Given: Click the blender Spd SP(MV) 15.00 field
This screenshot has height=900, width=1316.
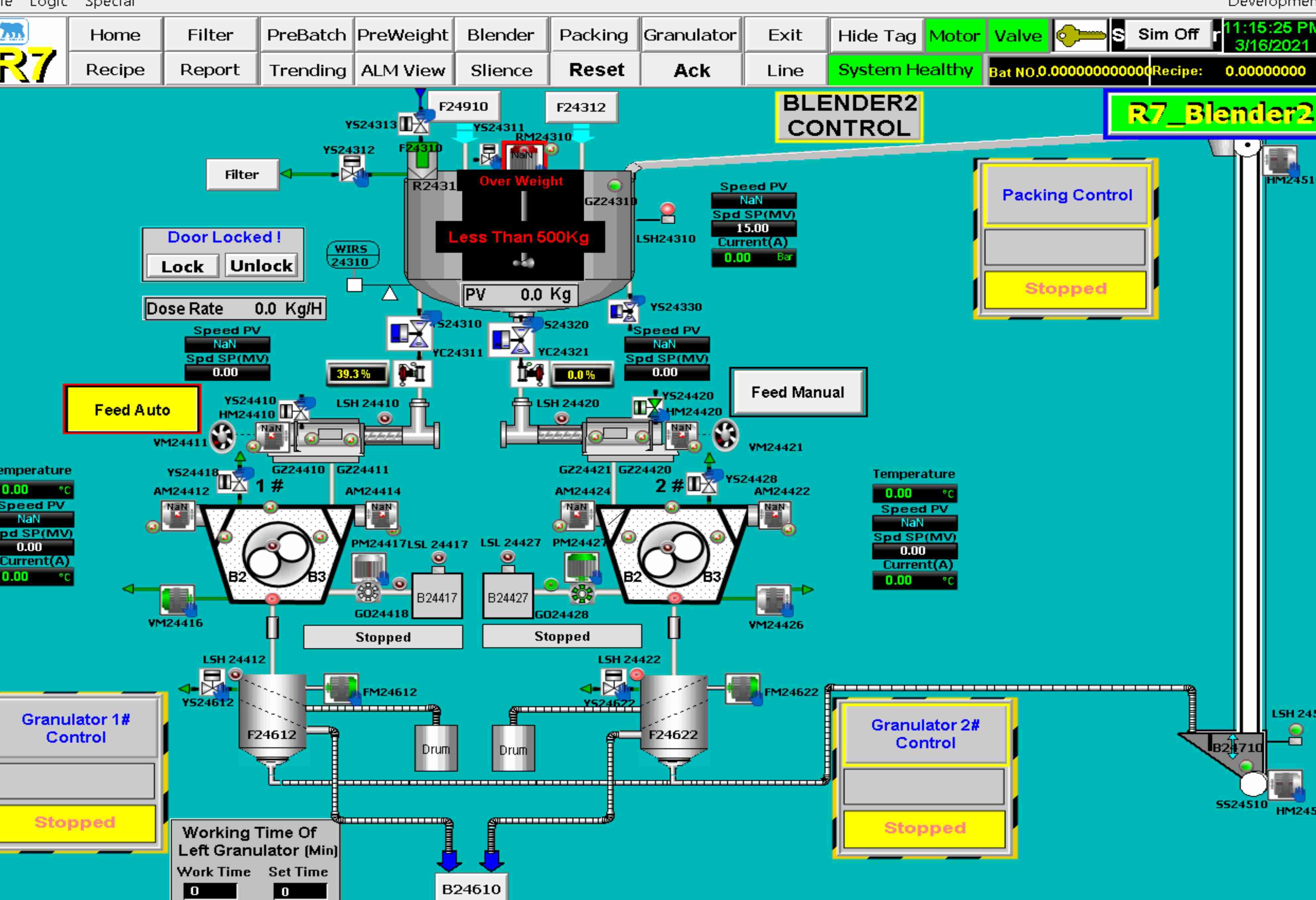Looking at the screenshot, I should [x=753, y=228].
